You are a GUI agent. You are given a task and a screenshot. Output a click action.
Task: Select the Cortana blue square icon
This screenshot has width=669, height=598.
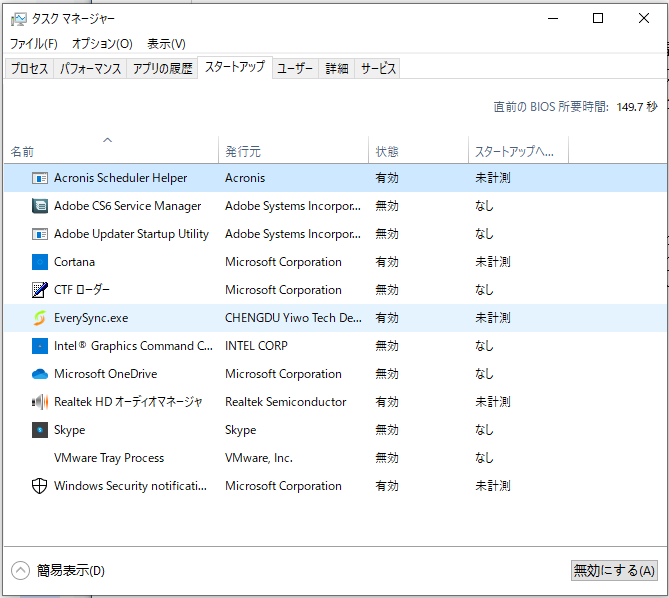pyautogui.click(x=40, y=262)
